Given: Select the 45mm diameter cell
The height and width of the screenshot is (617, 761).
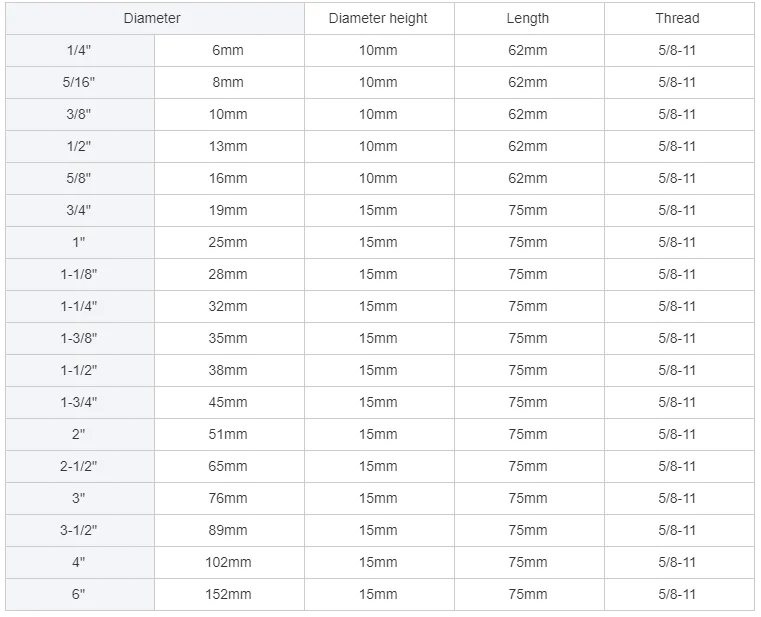Looking at the screenshot, I should pos(228,402).
